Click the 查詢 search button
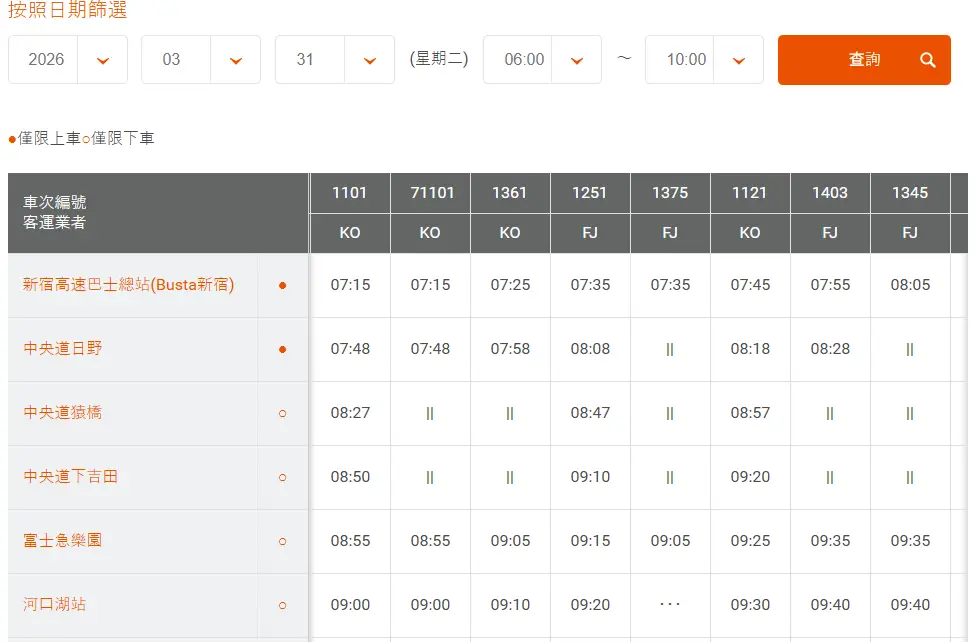 coord(864,60)
